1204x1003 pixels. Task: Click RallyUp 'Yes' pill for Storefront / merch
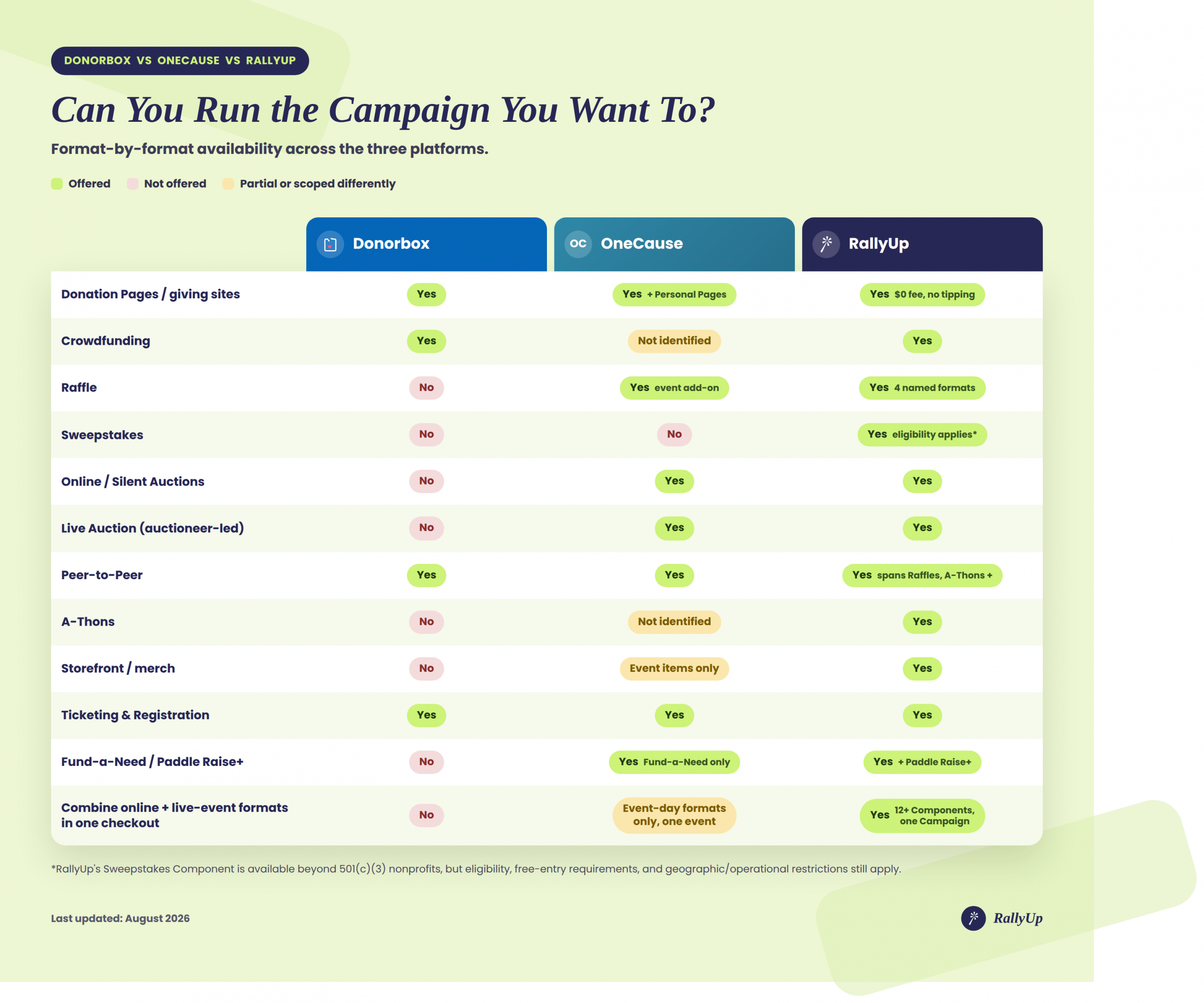(922, 669)
